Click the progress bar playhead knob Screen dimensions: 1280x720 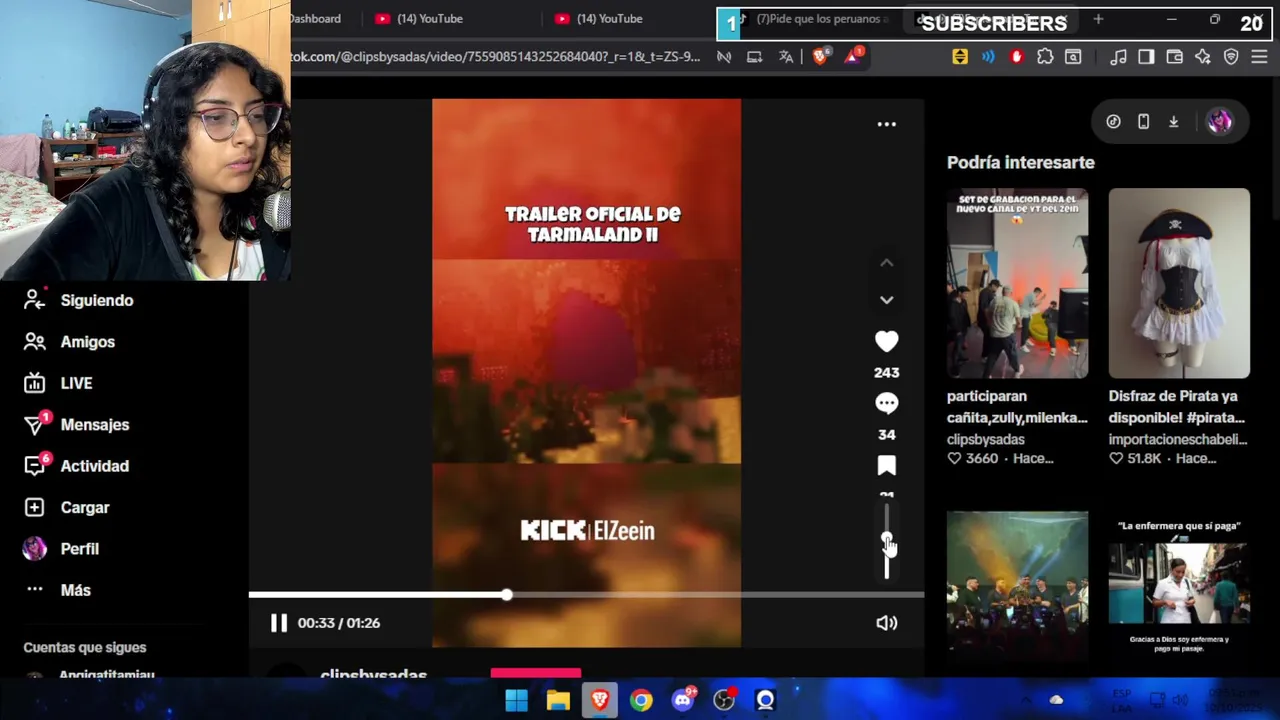coord(507,595)
